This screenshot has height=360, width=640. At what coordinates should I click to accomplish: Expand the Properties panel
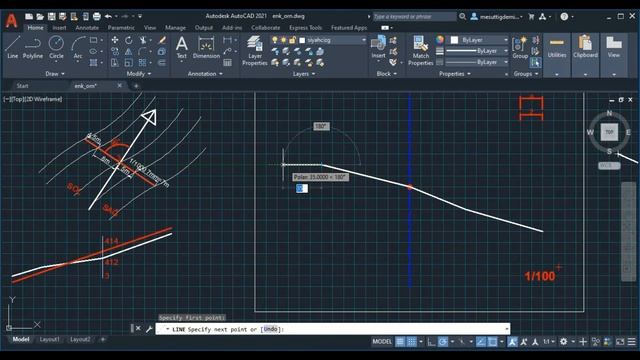pyautogui.click(x=455, y=74)
